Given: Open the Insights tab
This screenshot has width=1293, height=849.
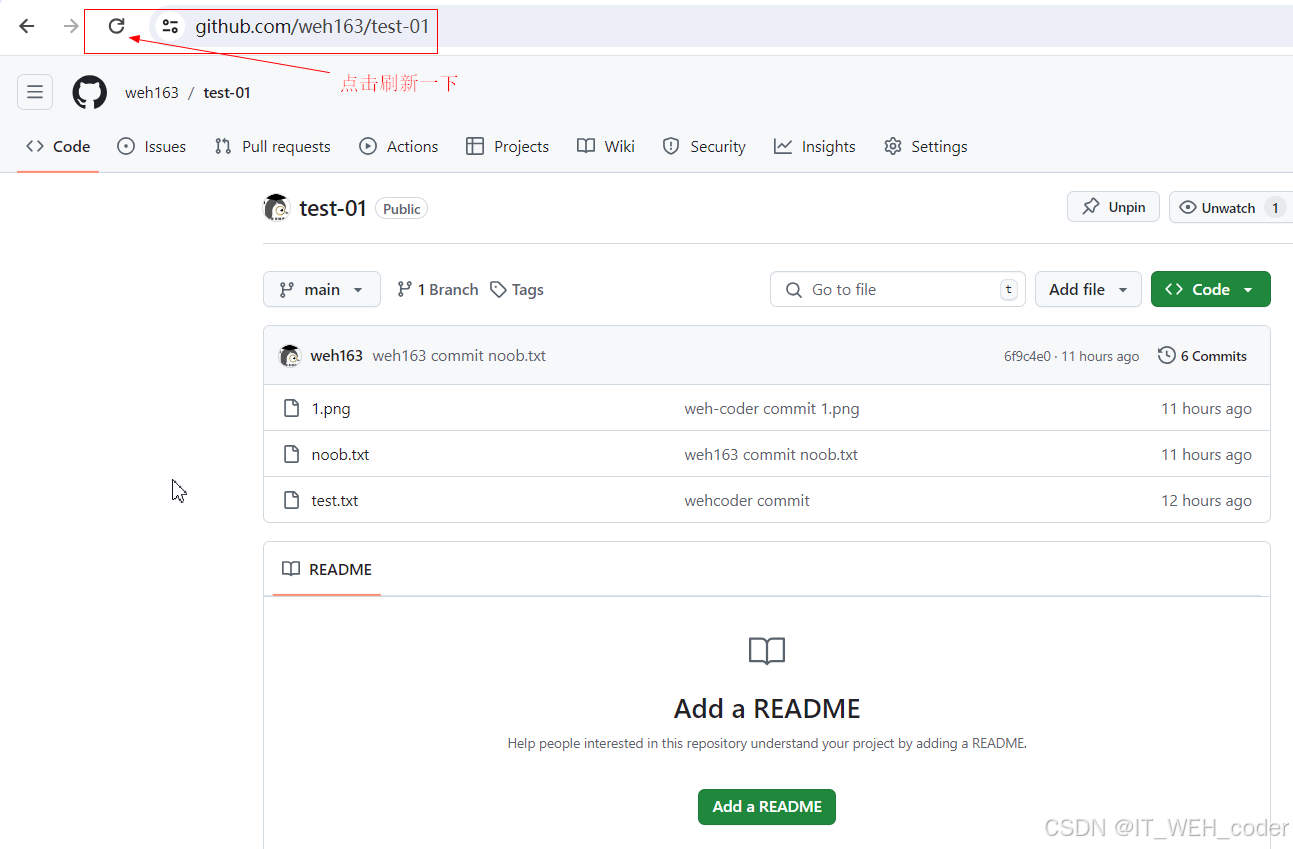Looking at the screenshot, I should click(815, 146).
